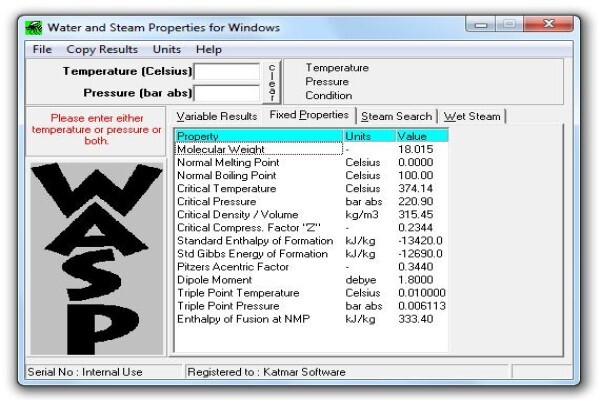Select the Standard Enthalpy of Formation row

coord(311,240)
